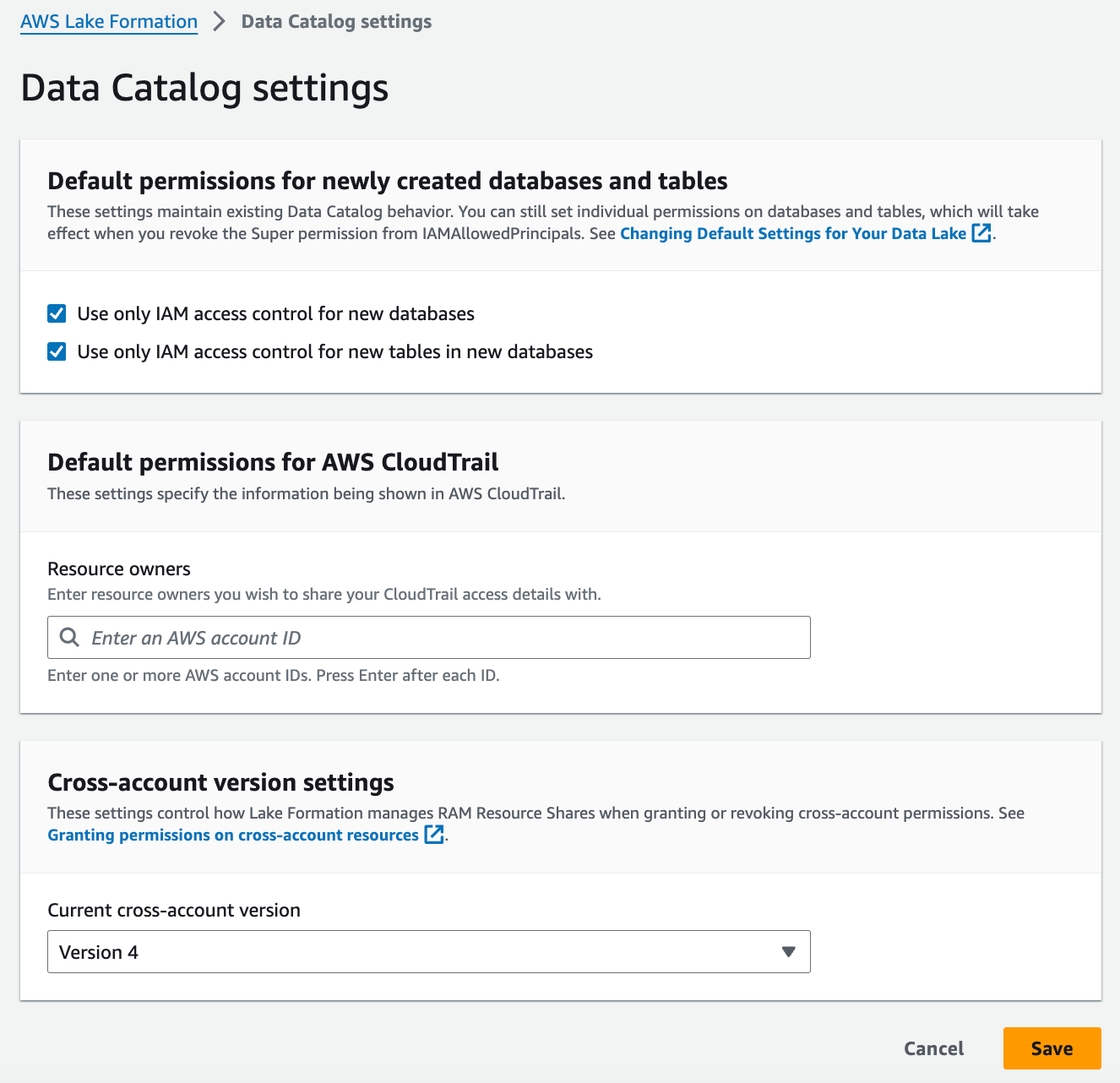Viewport: 1120px width, 1083px height.
Task: Click external-link icon beside Data Lake link
Action: click(981, 233)
